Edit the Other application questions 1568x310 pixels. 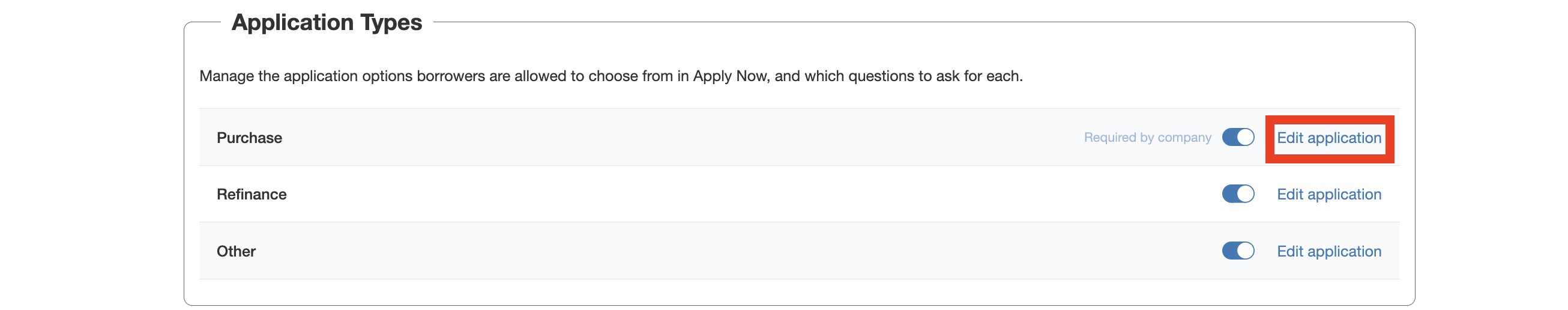tap(1328, 252)
